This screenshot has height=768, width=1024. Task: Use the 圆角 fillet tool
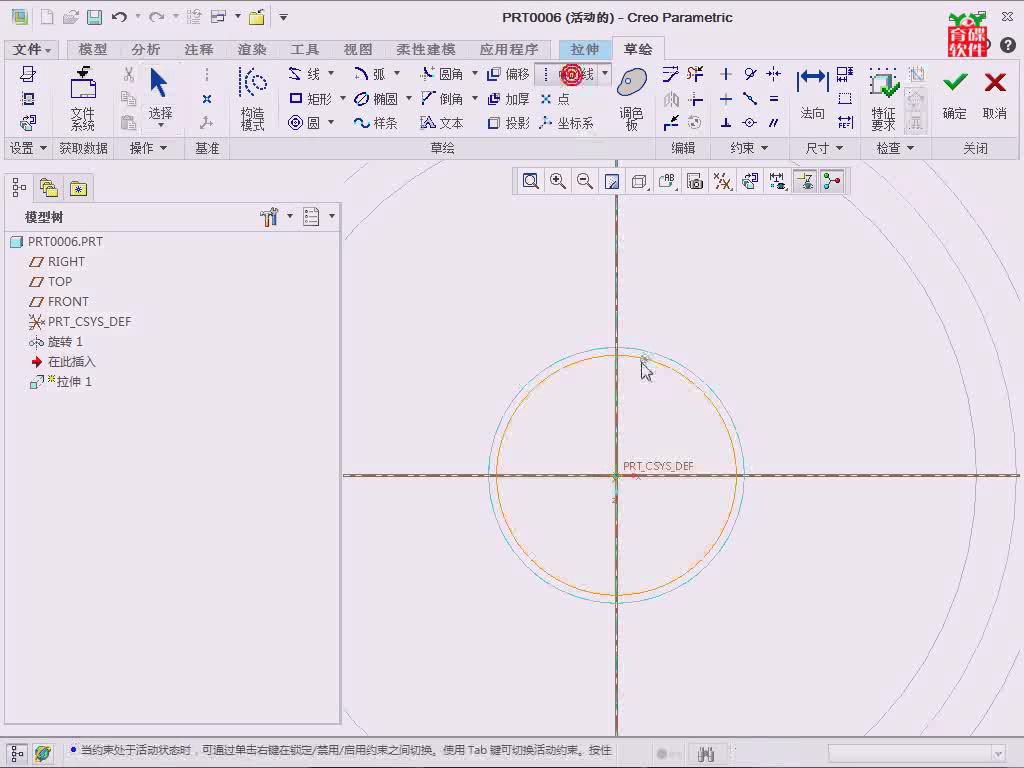[x=442, y=74]
